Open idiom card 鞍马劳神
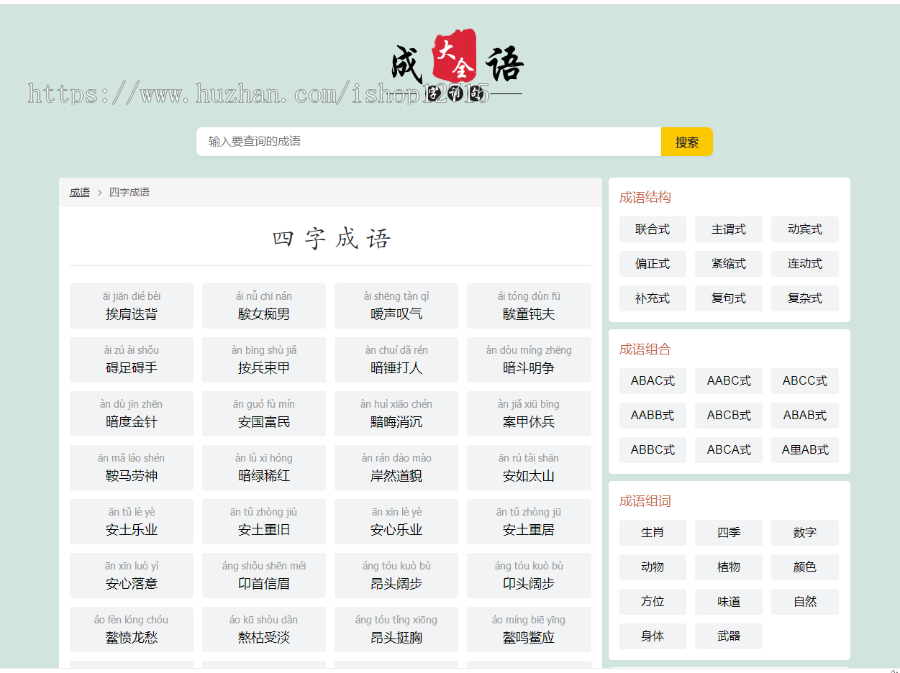Viewport: 900px width, 673px height. (131, 468)
